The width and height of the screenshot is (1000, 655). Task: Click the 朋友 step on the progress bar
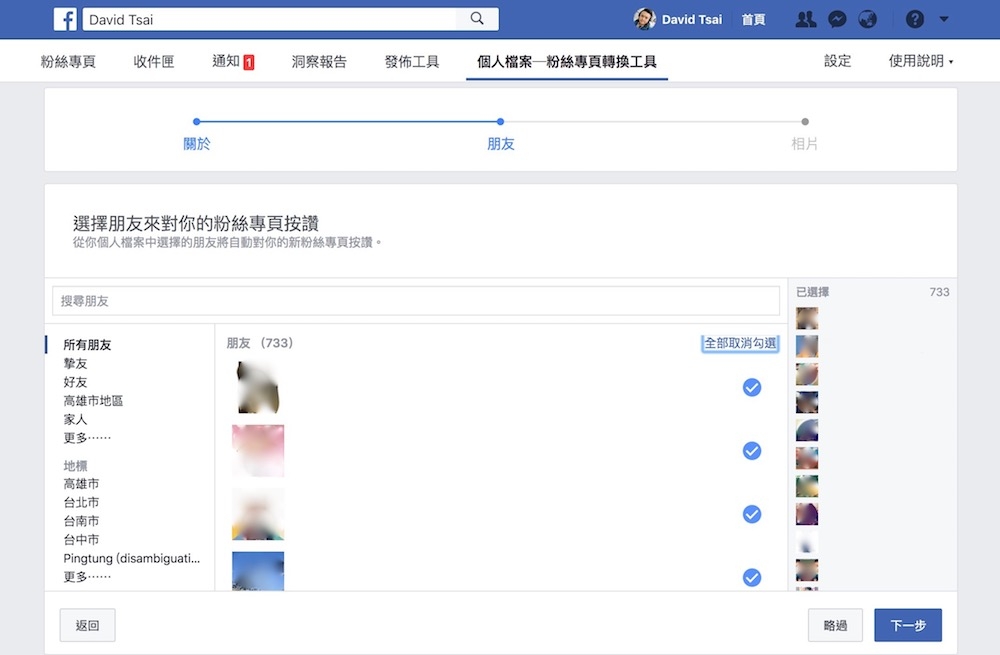(500, 144)
